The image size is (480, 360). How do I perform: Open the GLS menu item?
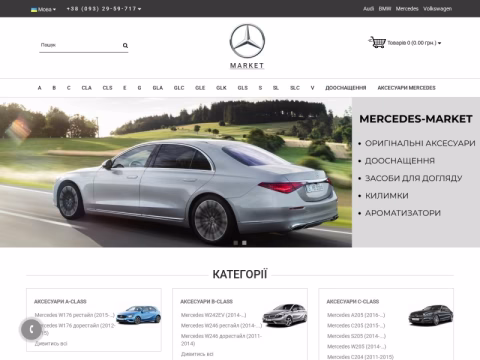[x=243, y=88]
